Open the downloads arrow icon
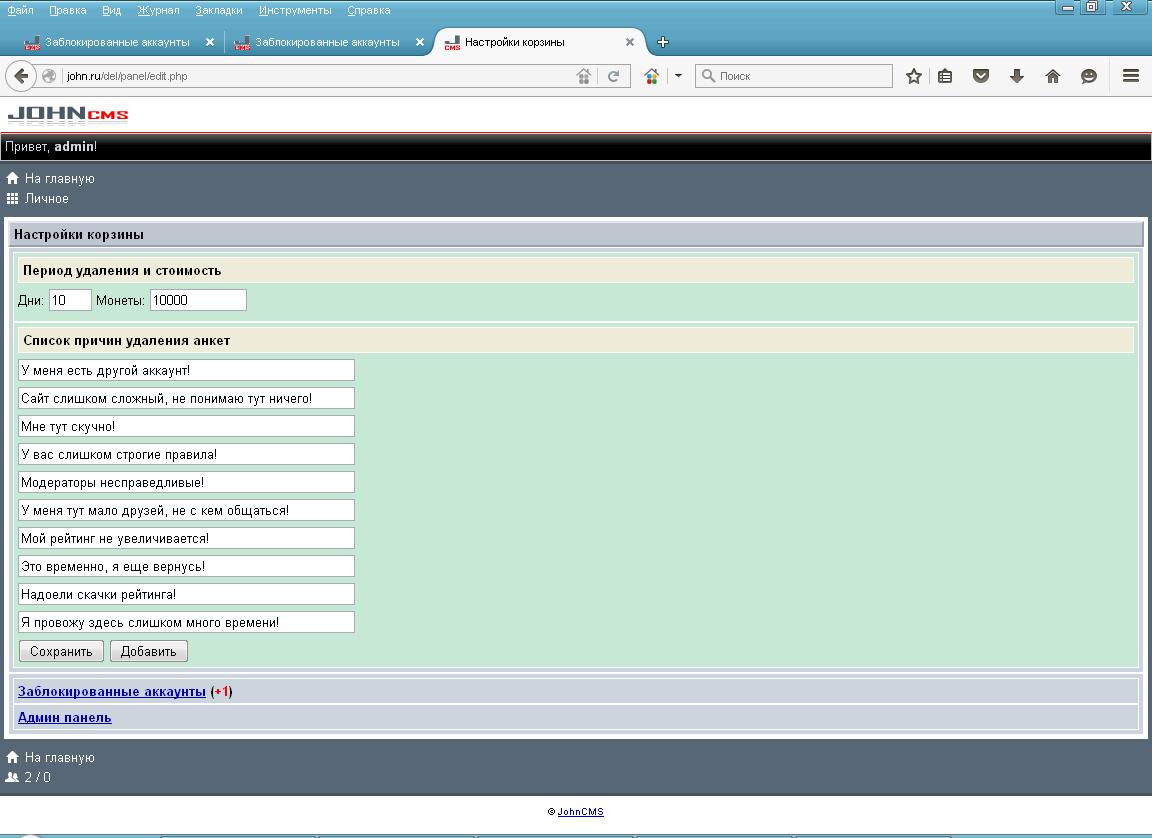 1017,76
